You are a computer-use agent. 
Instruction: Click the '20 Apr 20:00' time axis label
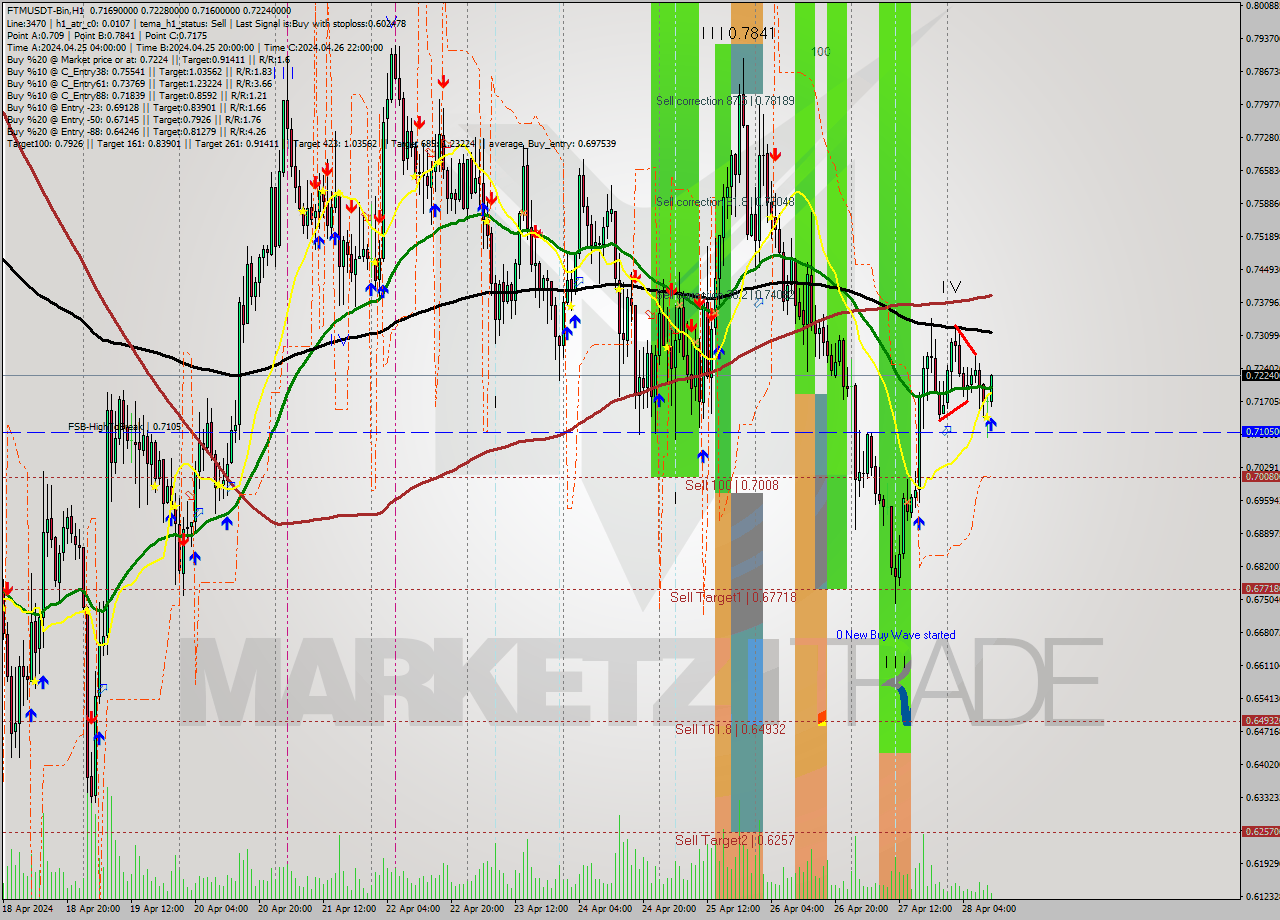(x=285, y=909)
